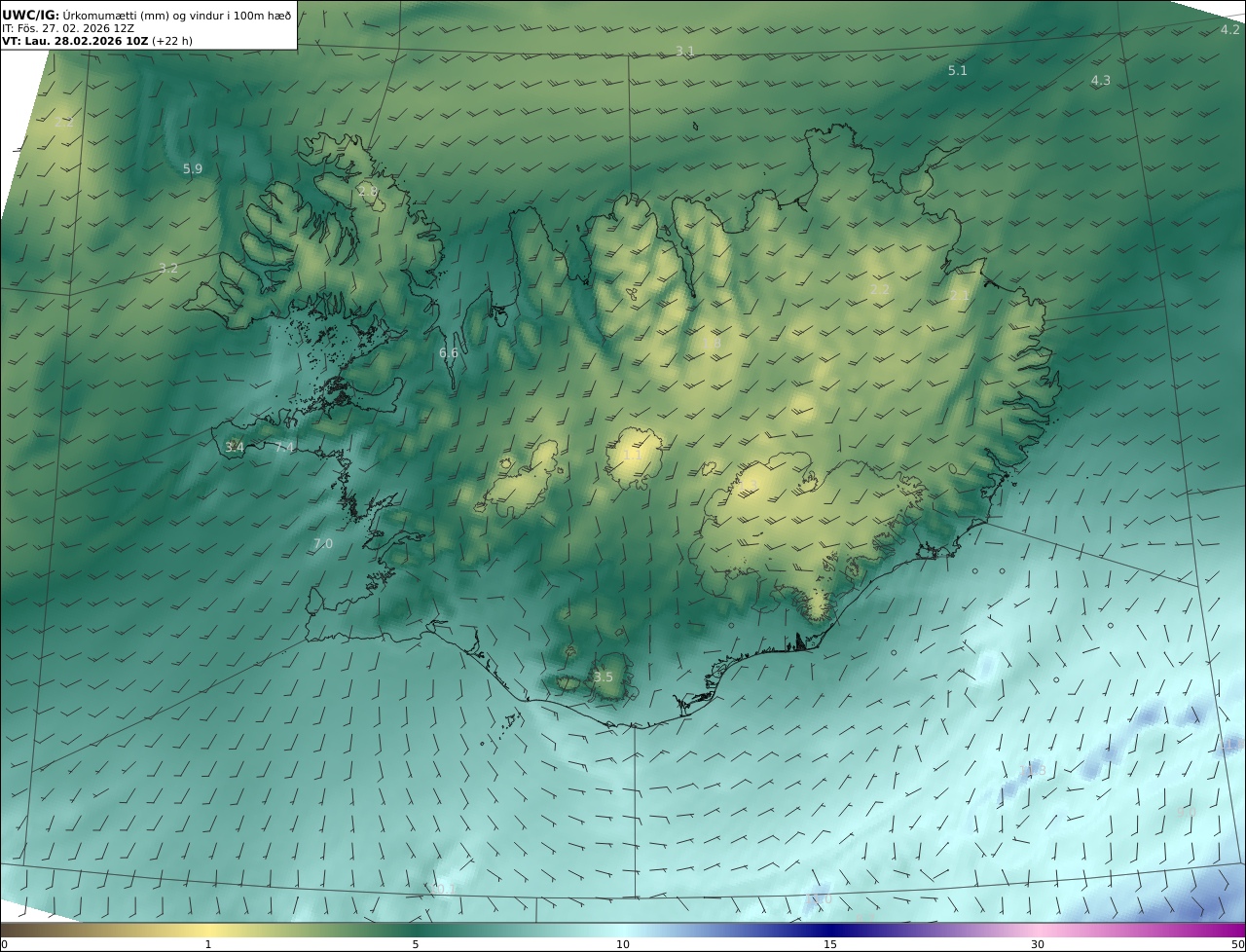Click the color scale label 30
Screen dimensions: 1246x952
coord(1038,944)
